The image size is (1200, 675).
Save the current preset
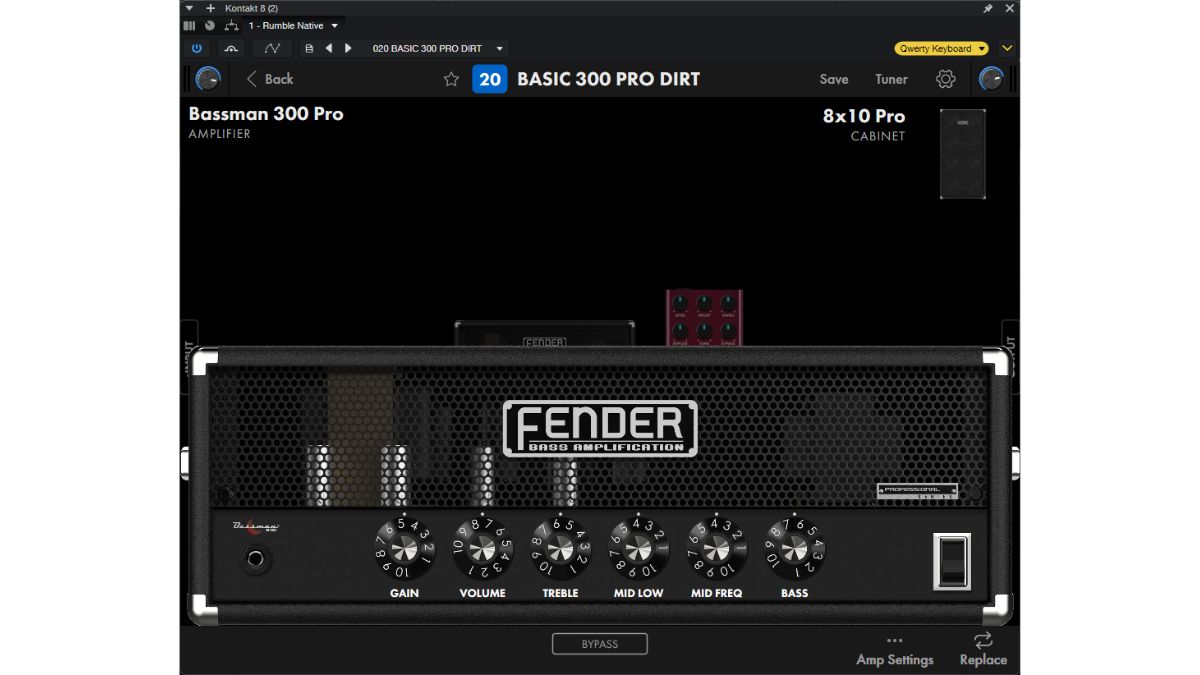pyautogui.click(x=833, y=79)
